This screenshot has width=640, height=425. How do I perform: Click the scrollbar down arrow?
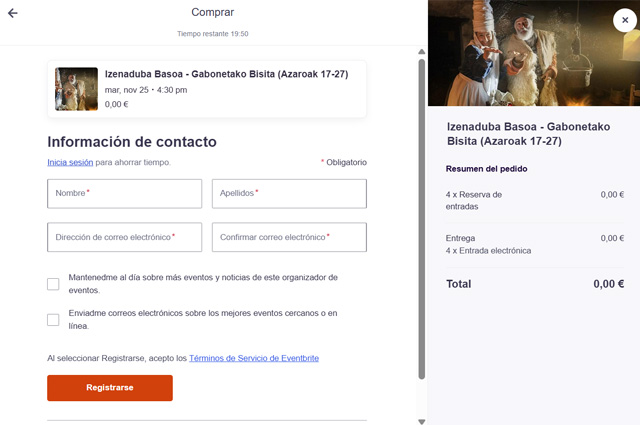(421, 420)
